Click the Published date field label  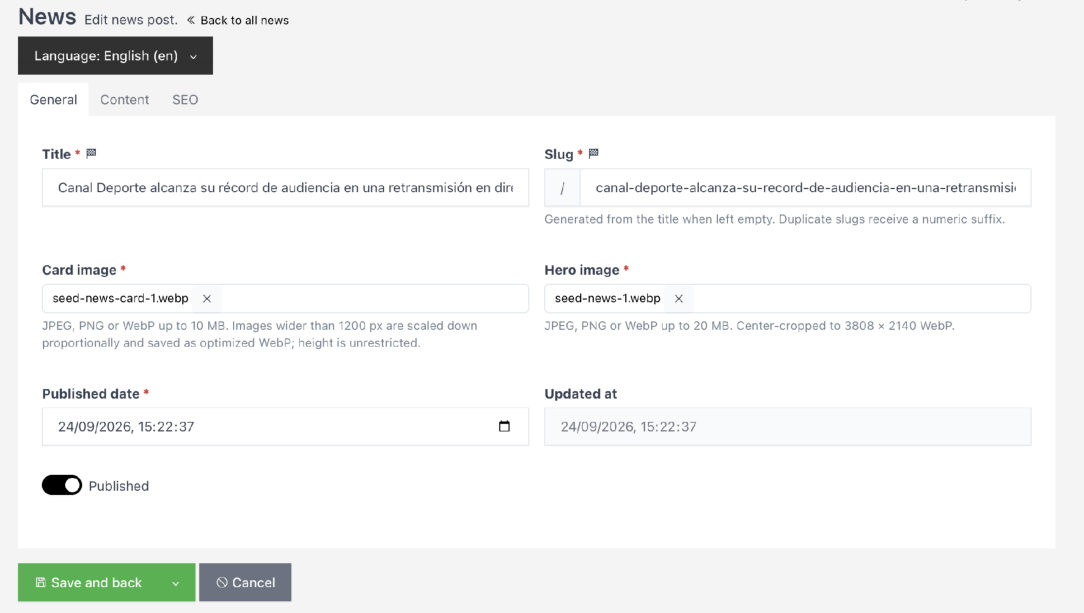point(91,394)
